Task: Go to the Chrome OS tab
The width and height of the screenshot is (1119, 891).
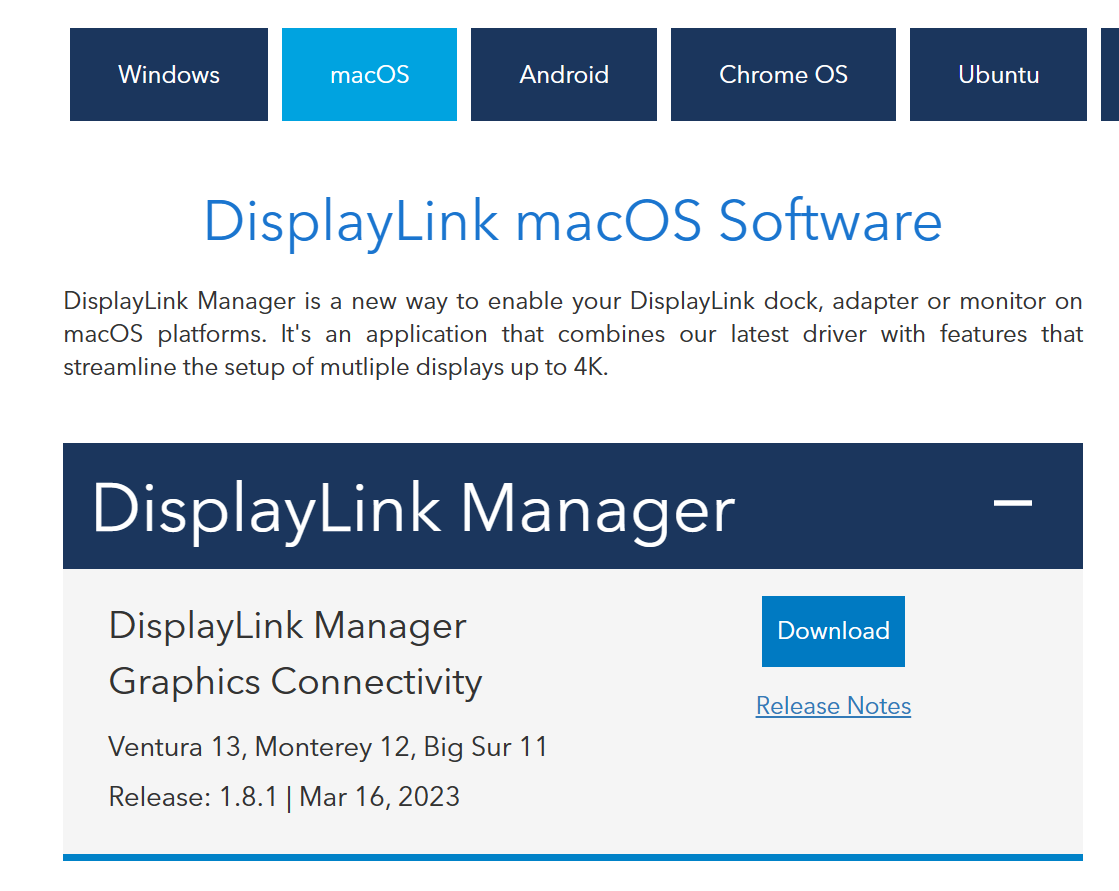Action: (x=783, y=74)
